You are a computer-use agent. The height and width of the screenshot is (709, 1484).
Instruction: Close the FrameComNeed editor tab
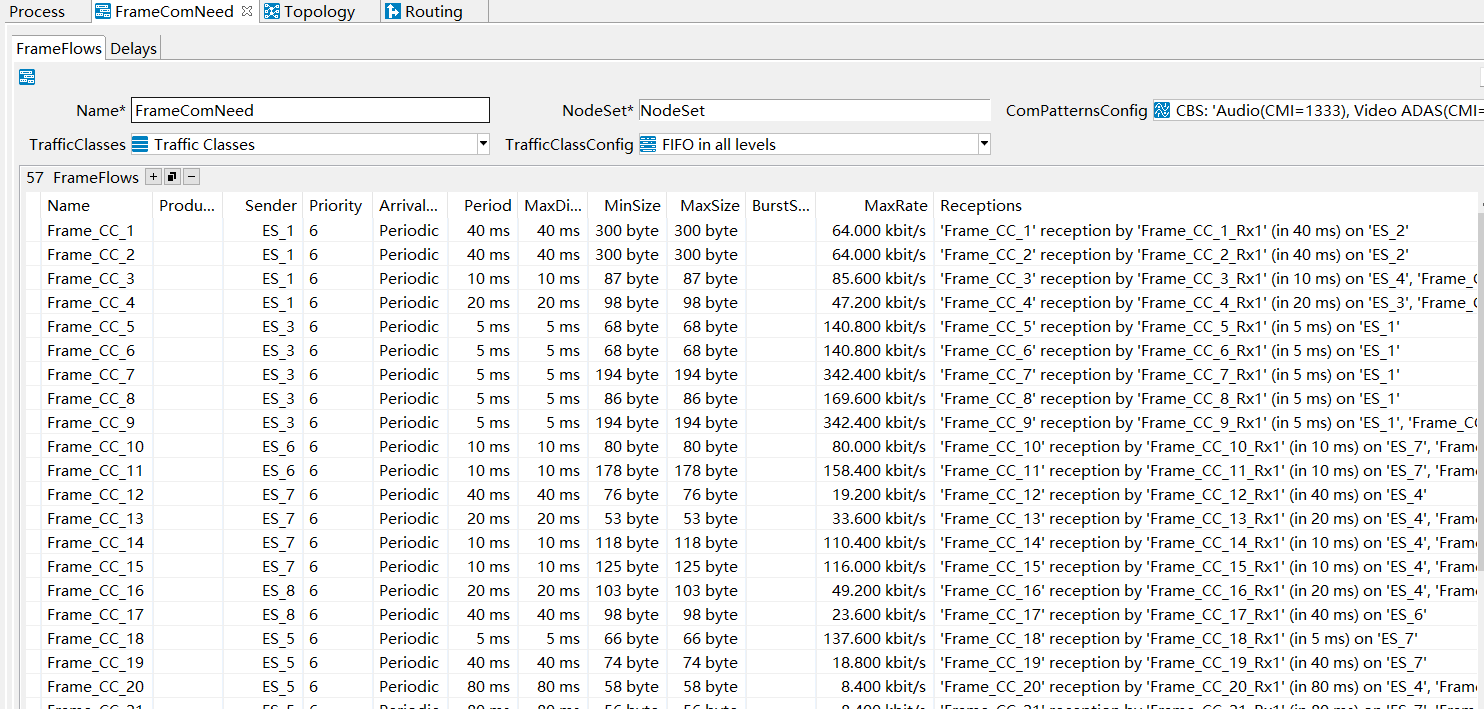pos(247,12)
